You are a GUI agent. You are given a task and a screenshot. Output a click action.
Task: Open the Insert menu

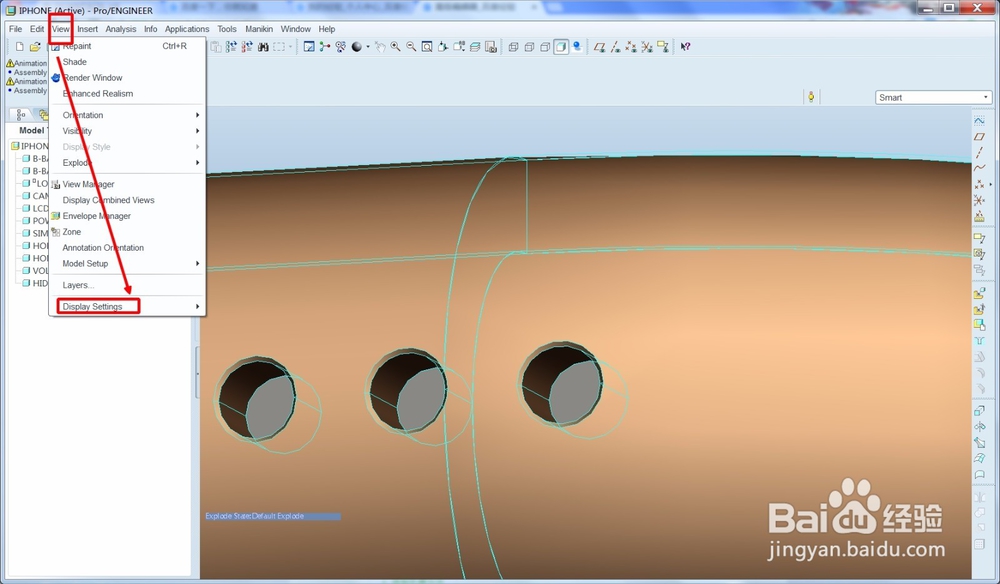87,29
